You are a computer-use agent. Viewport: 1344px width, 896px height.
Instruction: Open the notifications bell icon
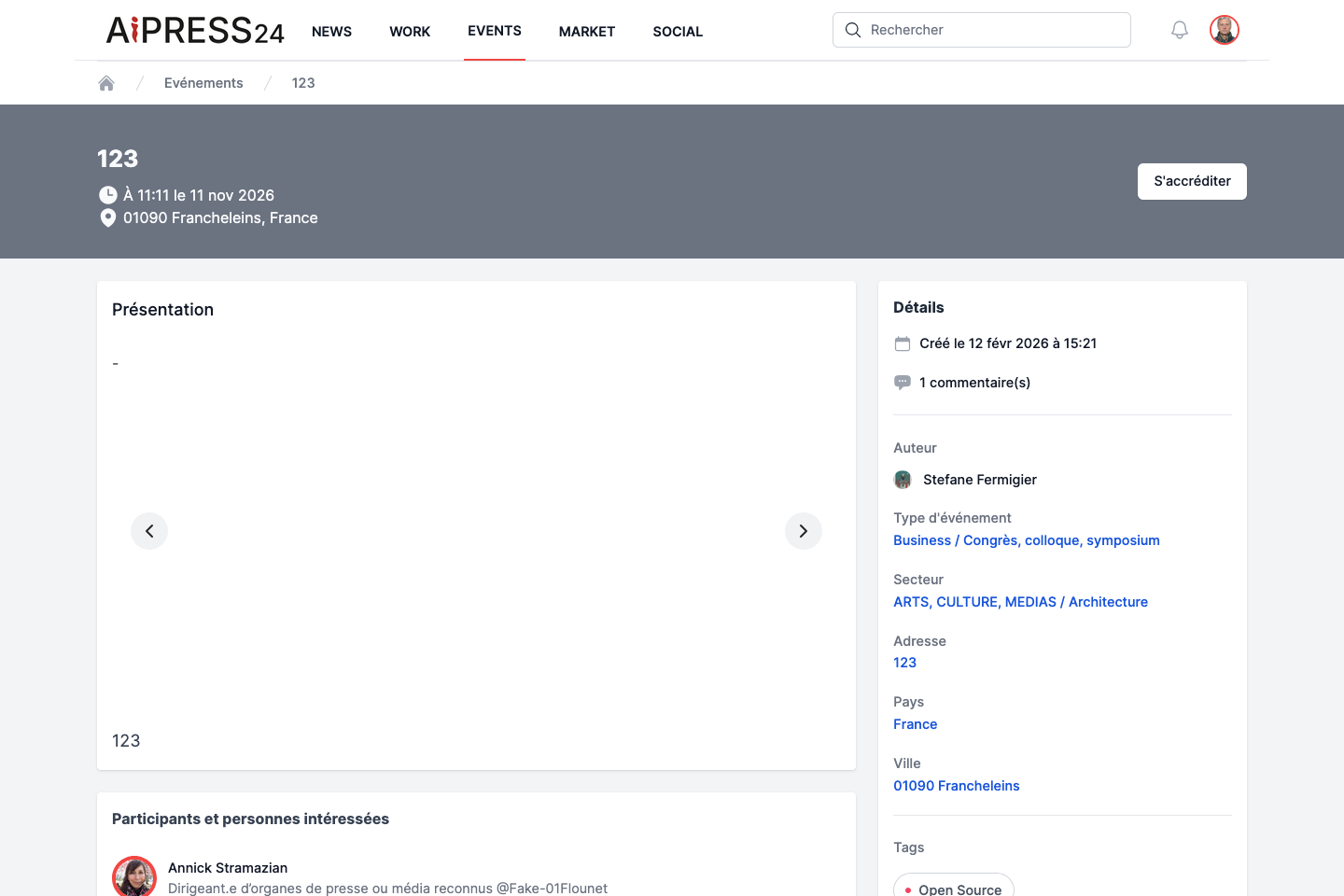point(1180,30)
